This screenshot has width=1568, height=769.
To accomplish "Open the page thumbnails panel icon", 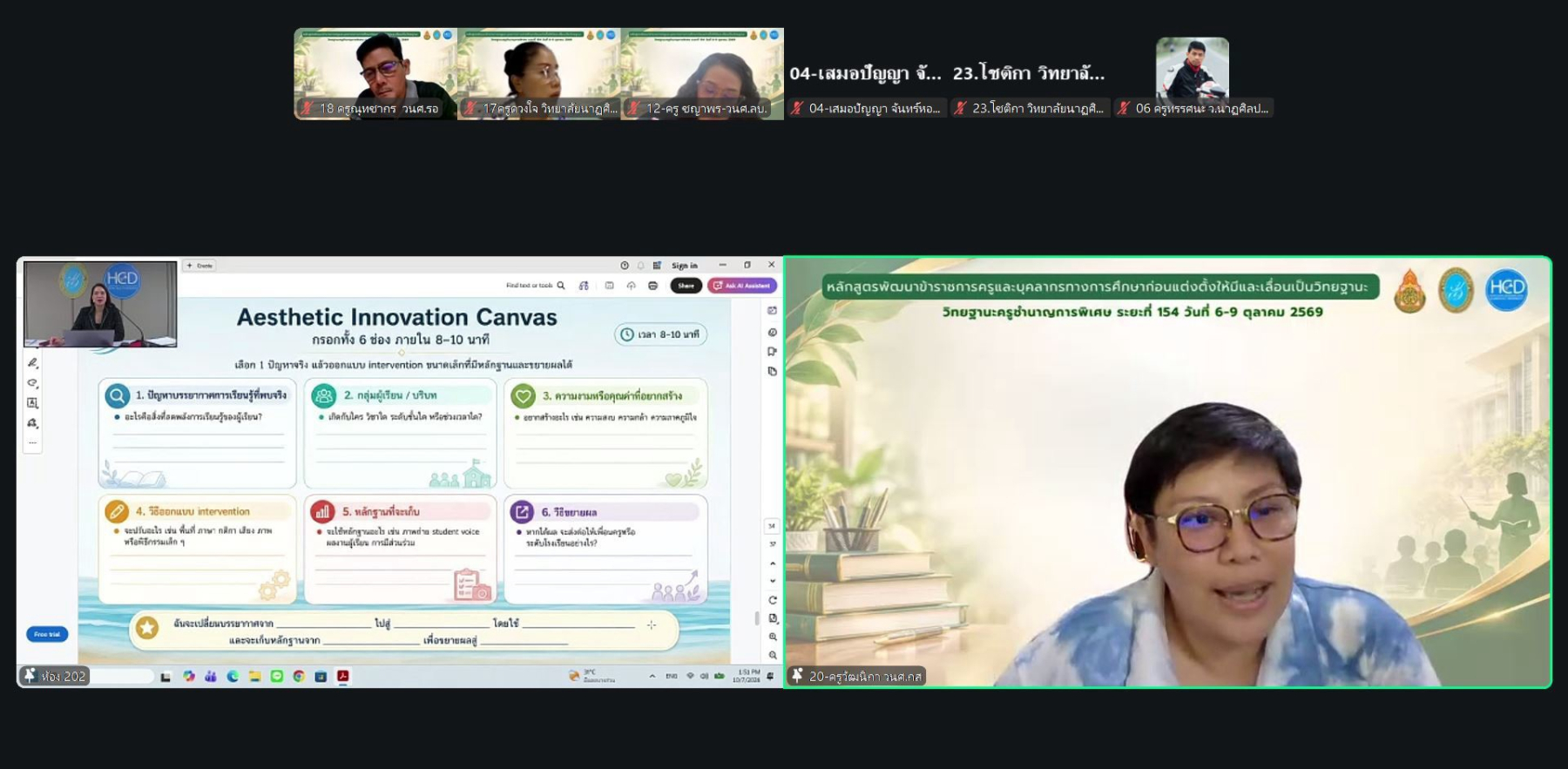I will [772, 372].
